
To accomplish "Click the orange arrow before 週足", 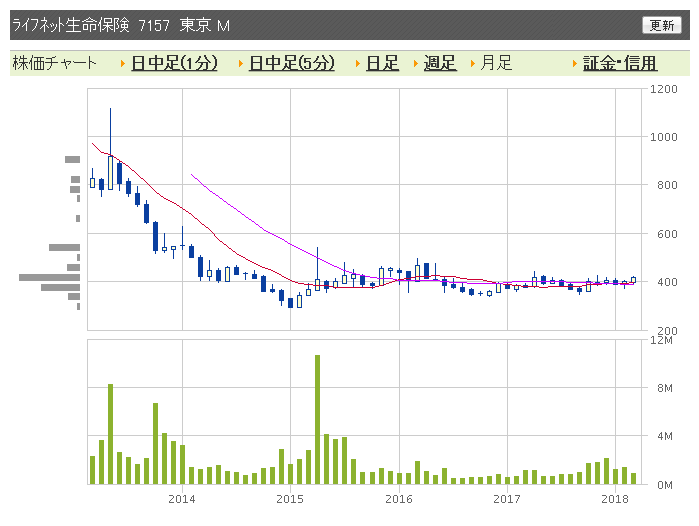I will [415, 64].
